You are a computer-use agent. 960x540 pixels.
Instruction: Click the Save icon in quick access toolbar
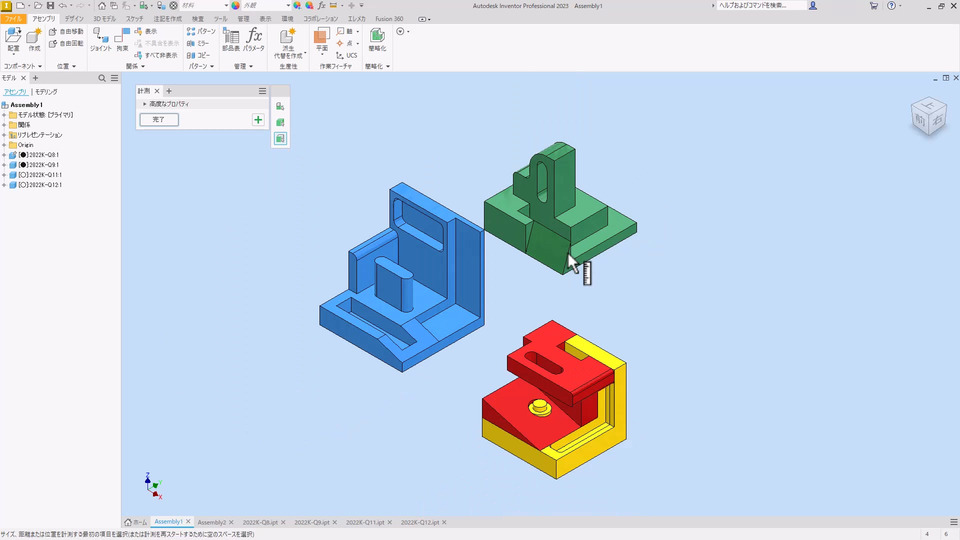(x=50, y=6)
